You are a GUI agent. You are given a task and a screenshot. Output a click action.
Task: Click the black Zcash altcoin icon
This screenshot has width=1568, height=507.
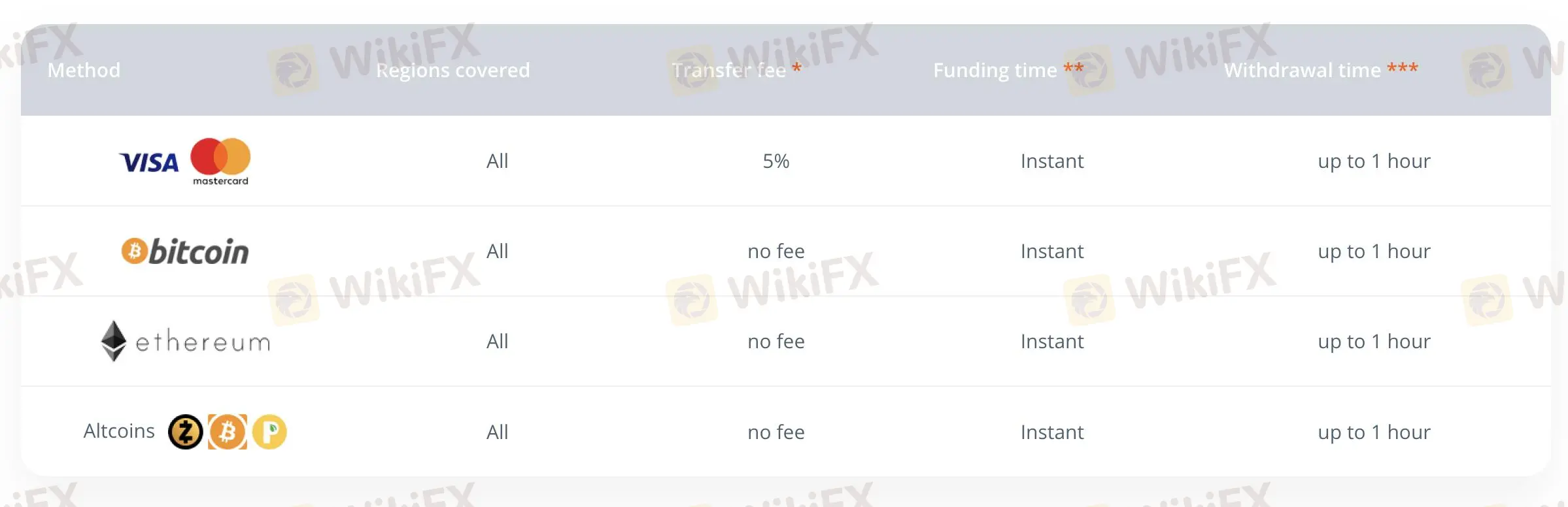186,432
